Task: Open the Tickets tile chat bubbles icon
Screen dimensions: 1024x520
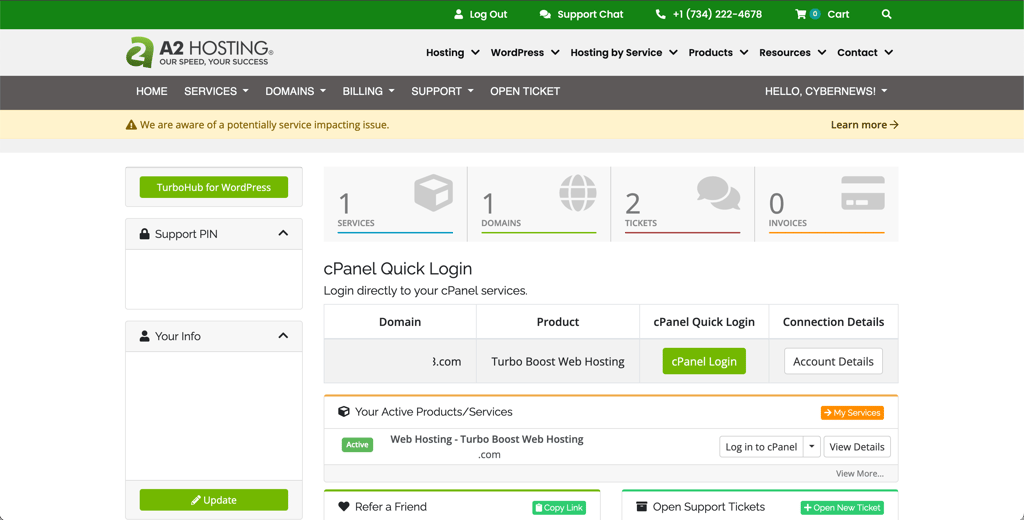Action: (718, 193)
